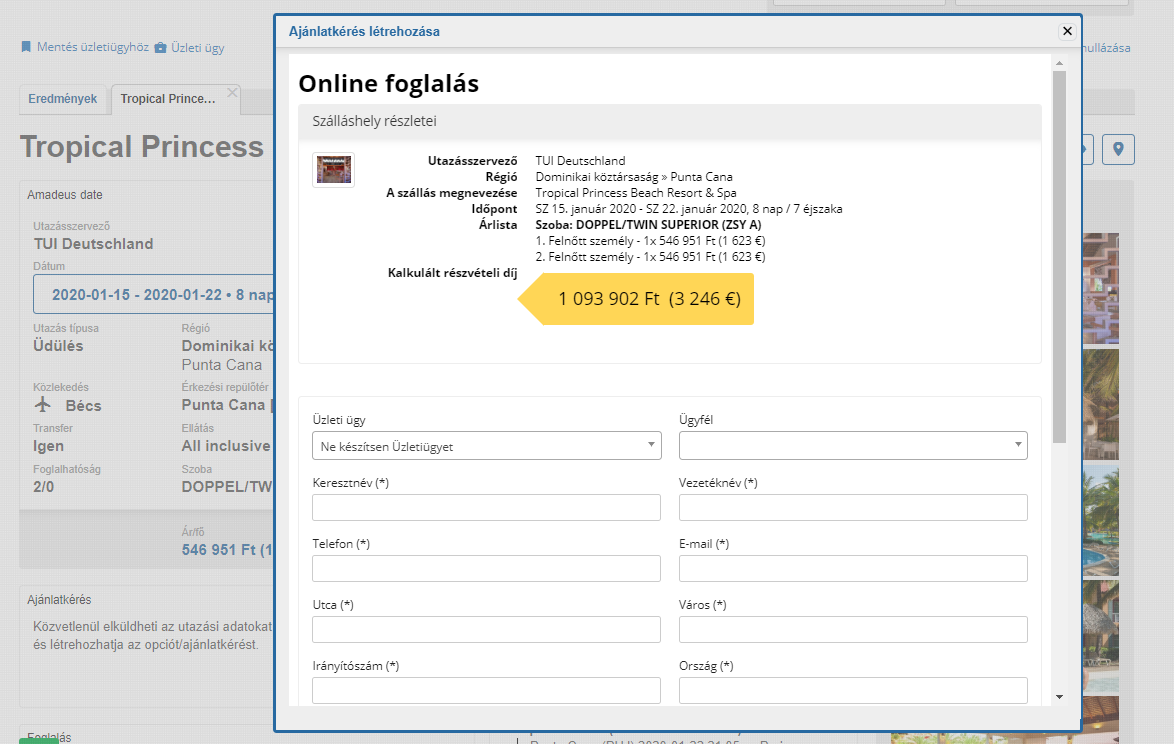Click the Mentés üzletiügyhöz link
The width and height of the screenshot is (1174, 744).
[x=85, y=47]
